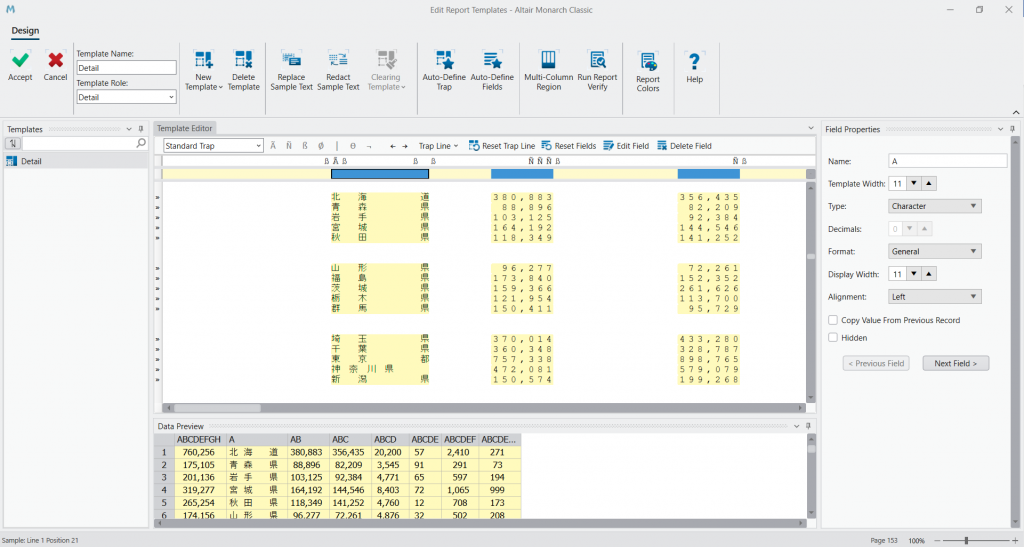Click the move trap left arrow
Screen dimensions: 1024x547
point(392,146)
